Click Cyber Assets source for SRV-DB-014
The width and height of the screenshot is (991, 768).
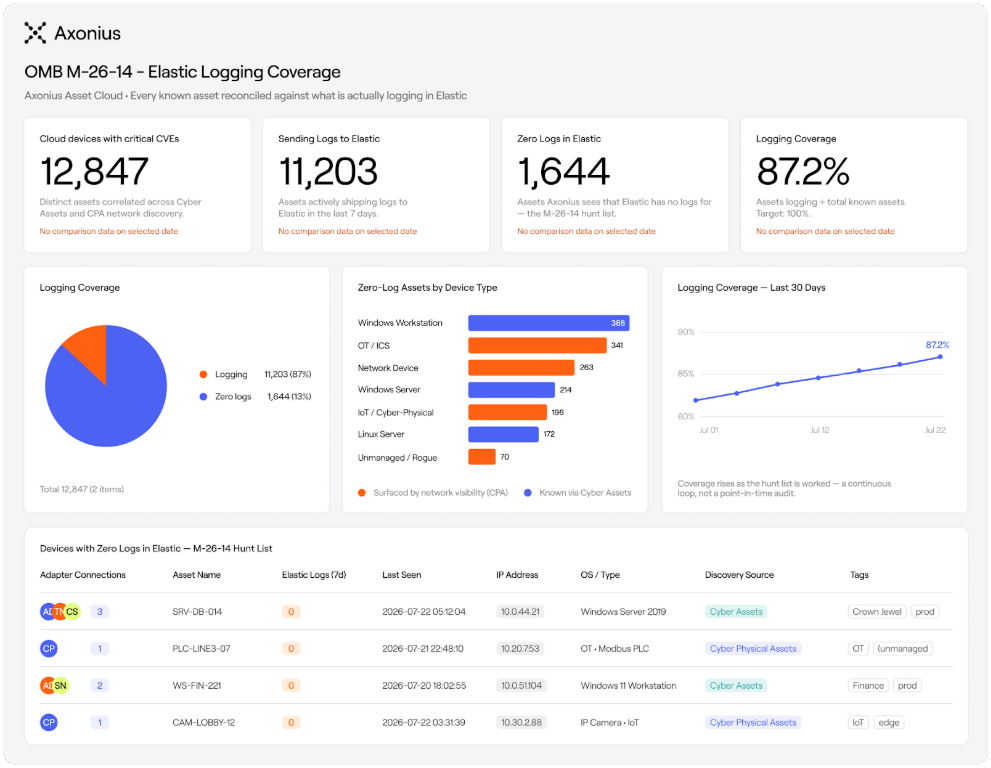tap(736, 611)
